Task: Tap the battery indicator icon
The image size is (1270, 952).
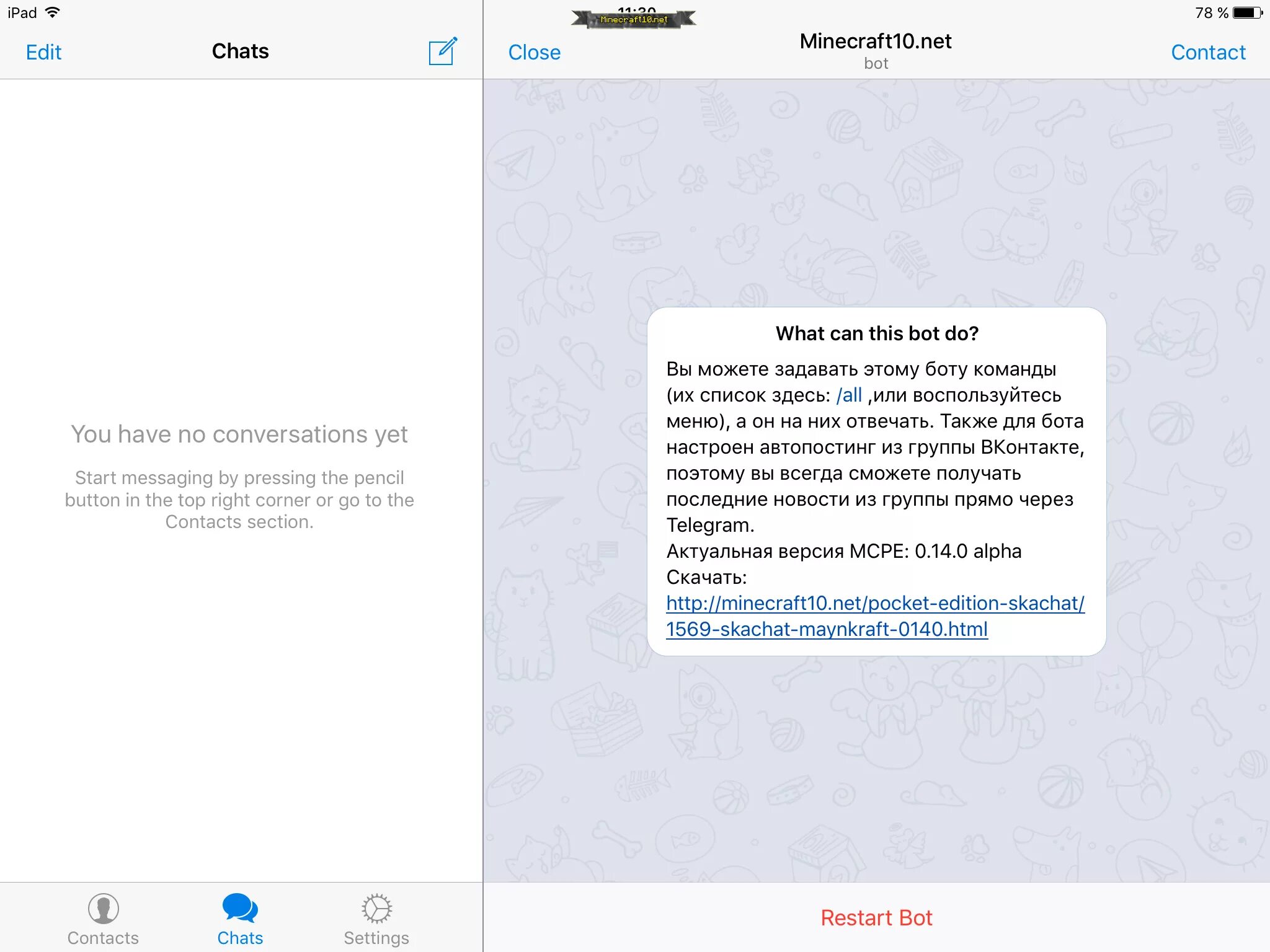Action: [1246, 14]
